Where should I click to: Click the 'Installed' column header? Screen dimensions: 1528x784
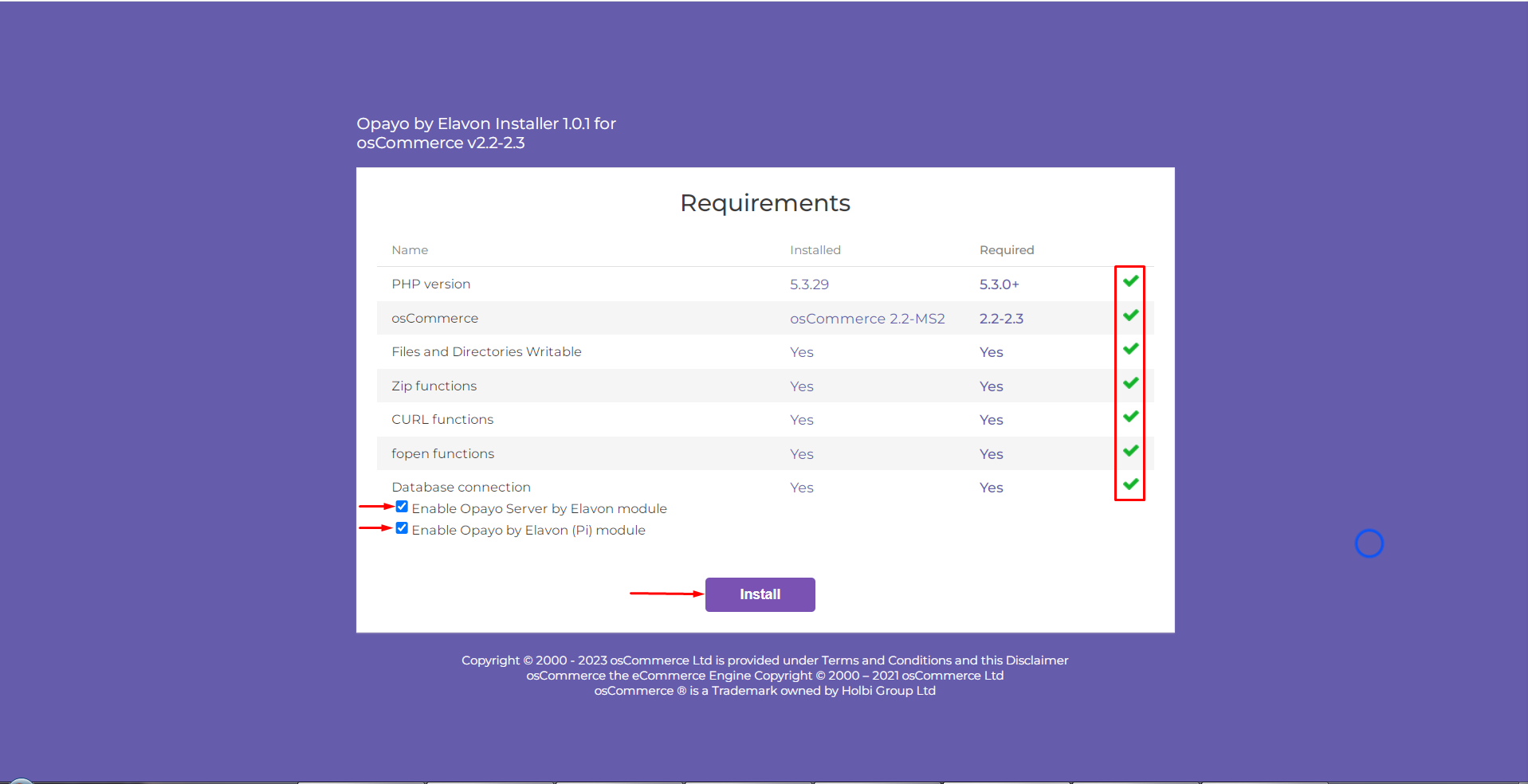coord(815,250)
